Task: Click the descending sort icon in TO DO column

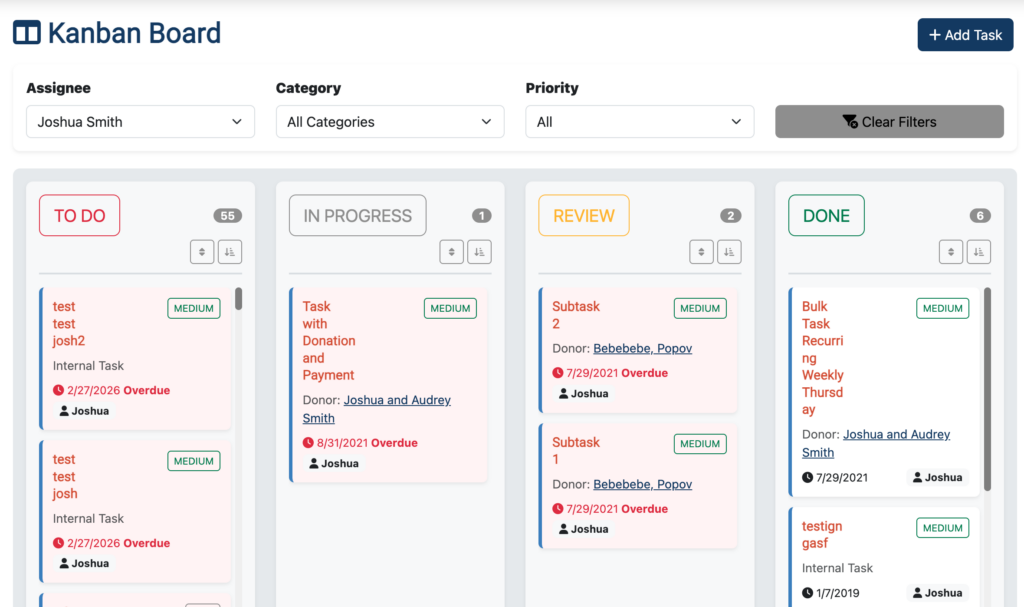Action: click(229, 251)
